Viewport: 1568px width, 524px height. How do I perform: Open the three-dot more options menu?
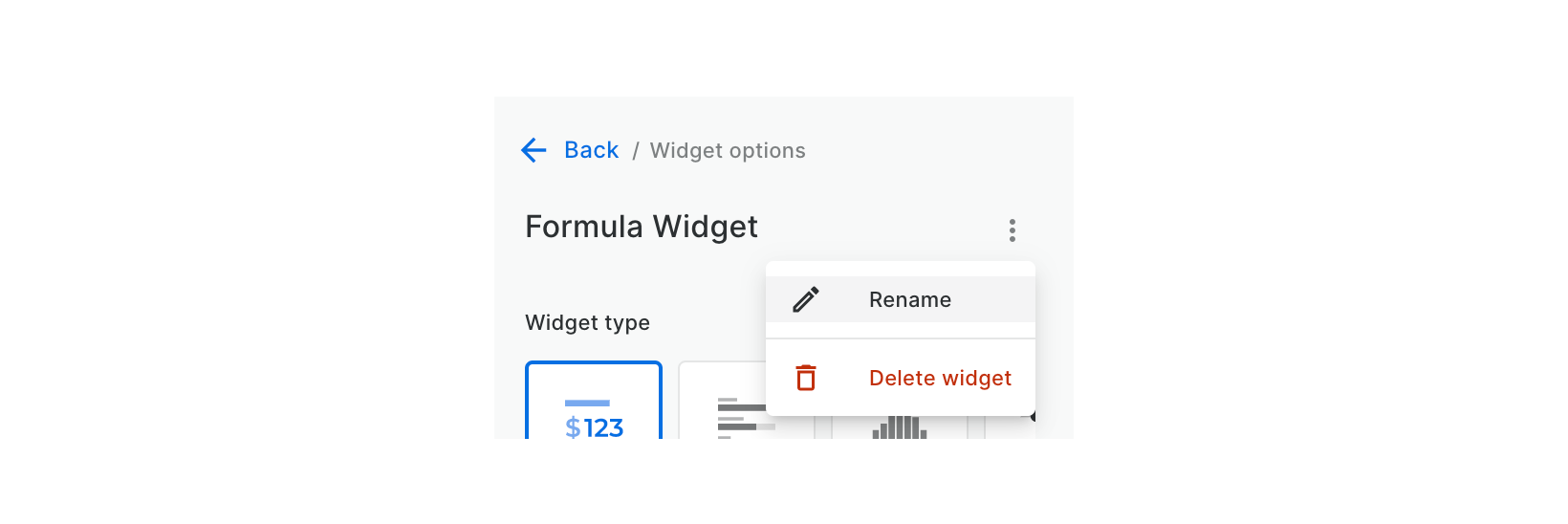click(1012, 230)
